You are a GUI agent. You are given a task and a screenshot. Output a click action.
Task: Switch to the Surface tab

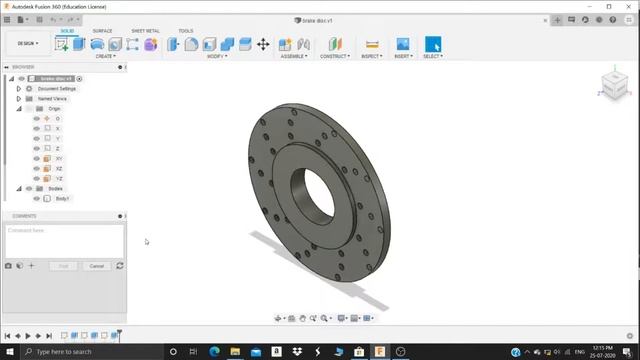click(x=102, y=31)
